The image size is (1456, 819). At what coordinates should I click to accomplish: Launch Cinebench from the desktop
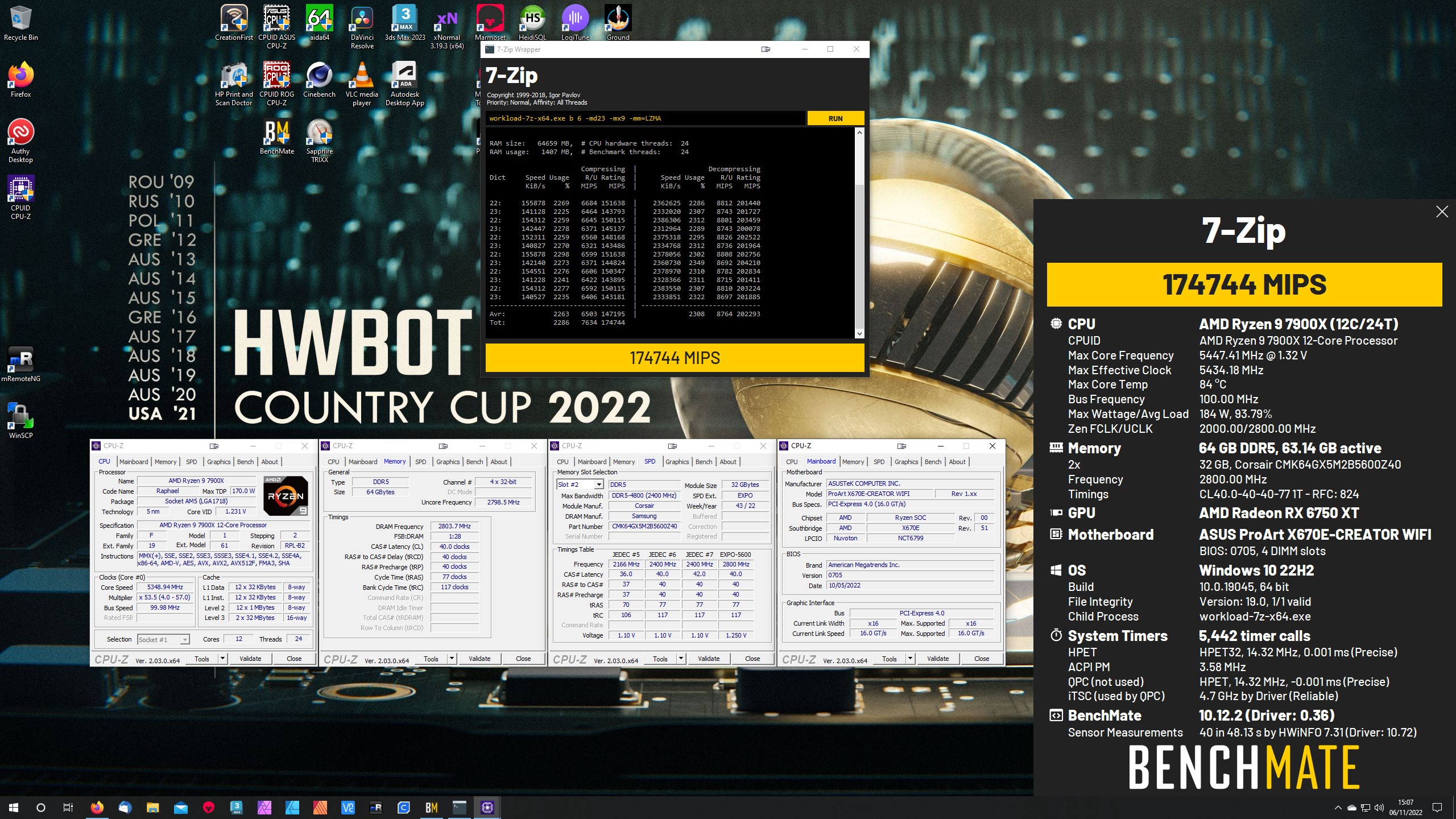[x=319, y=80]
